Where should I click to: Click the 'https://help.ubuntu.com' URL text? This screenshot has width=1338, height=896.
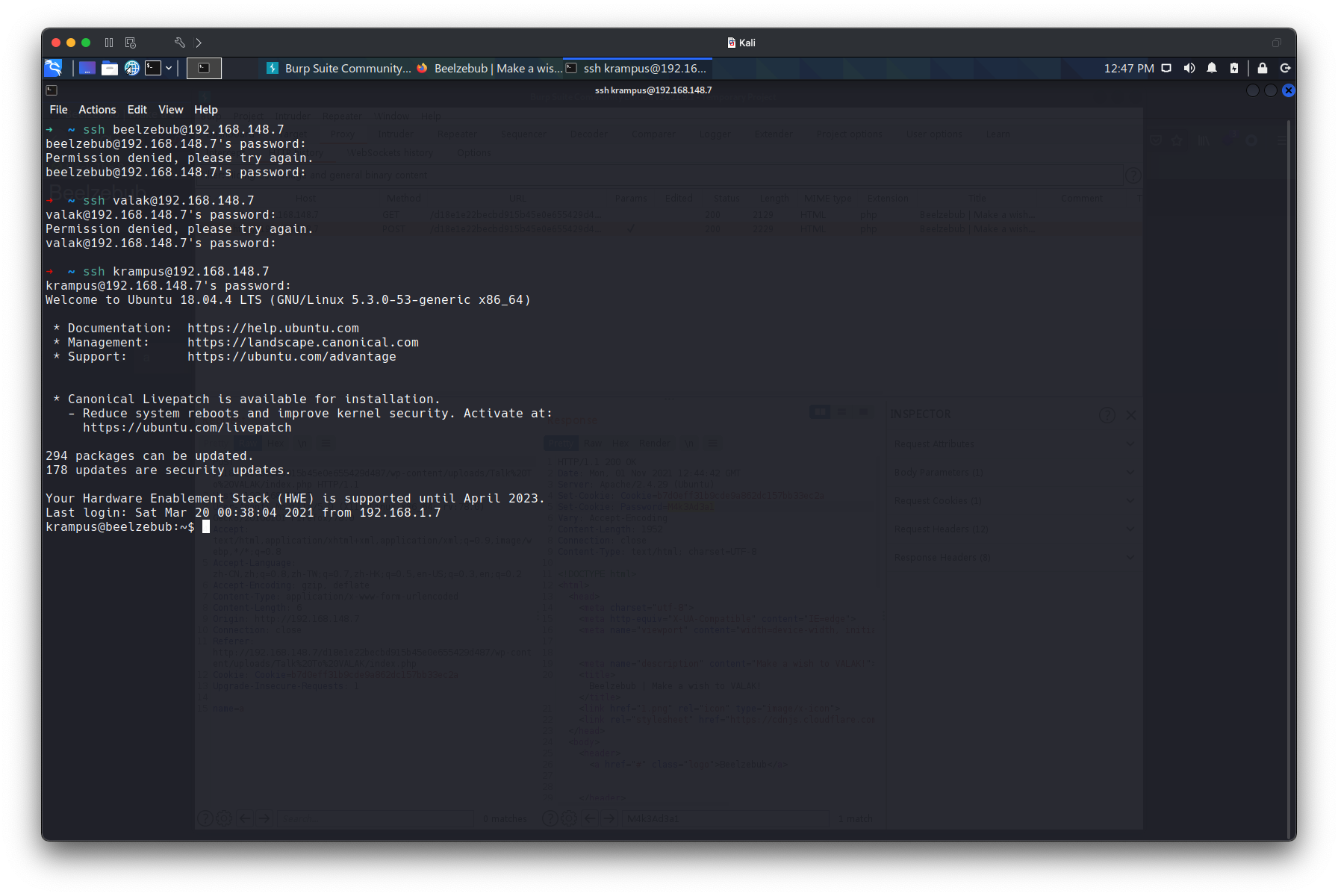coord(273,329)
